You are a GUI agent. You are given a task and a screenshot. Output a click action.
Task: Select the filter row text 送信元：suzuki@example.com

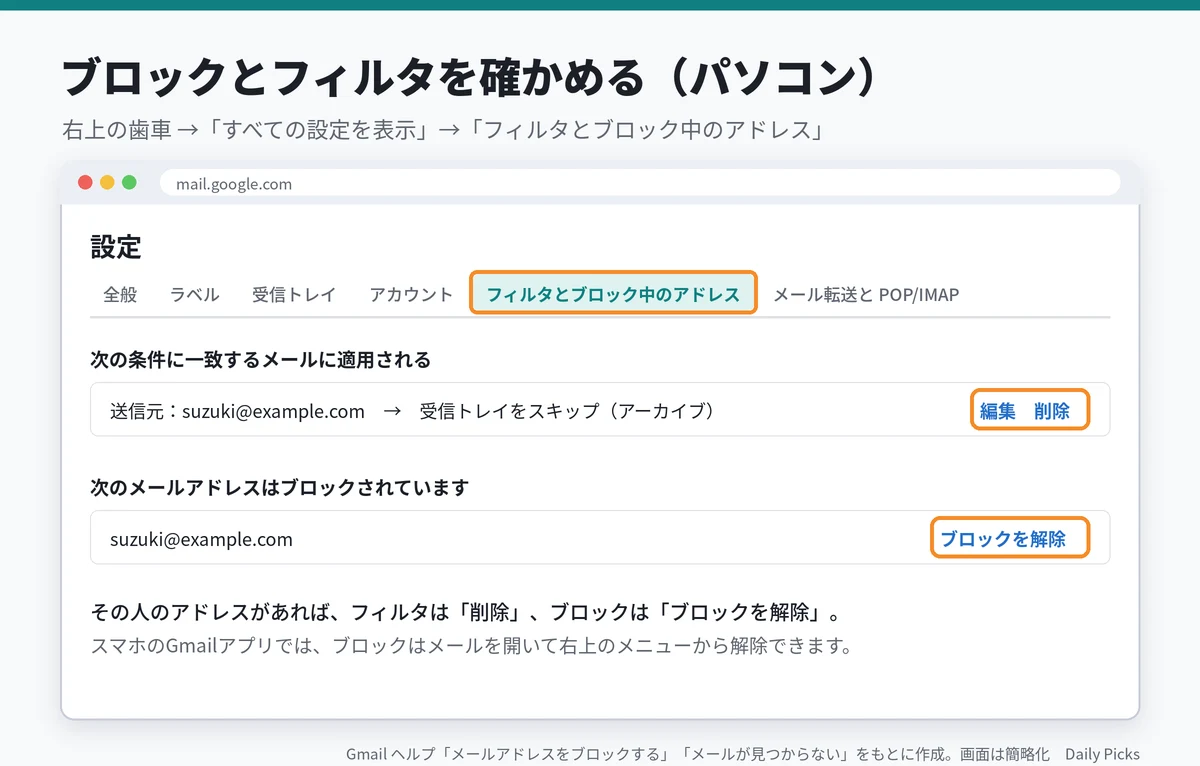coord(237,411)
